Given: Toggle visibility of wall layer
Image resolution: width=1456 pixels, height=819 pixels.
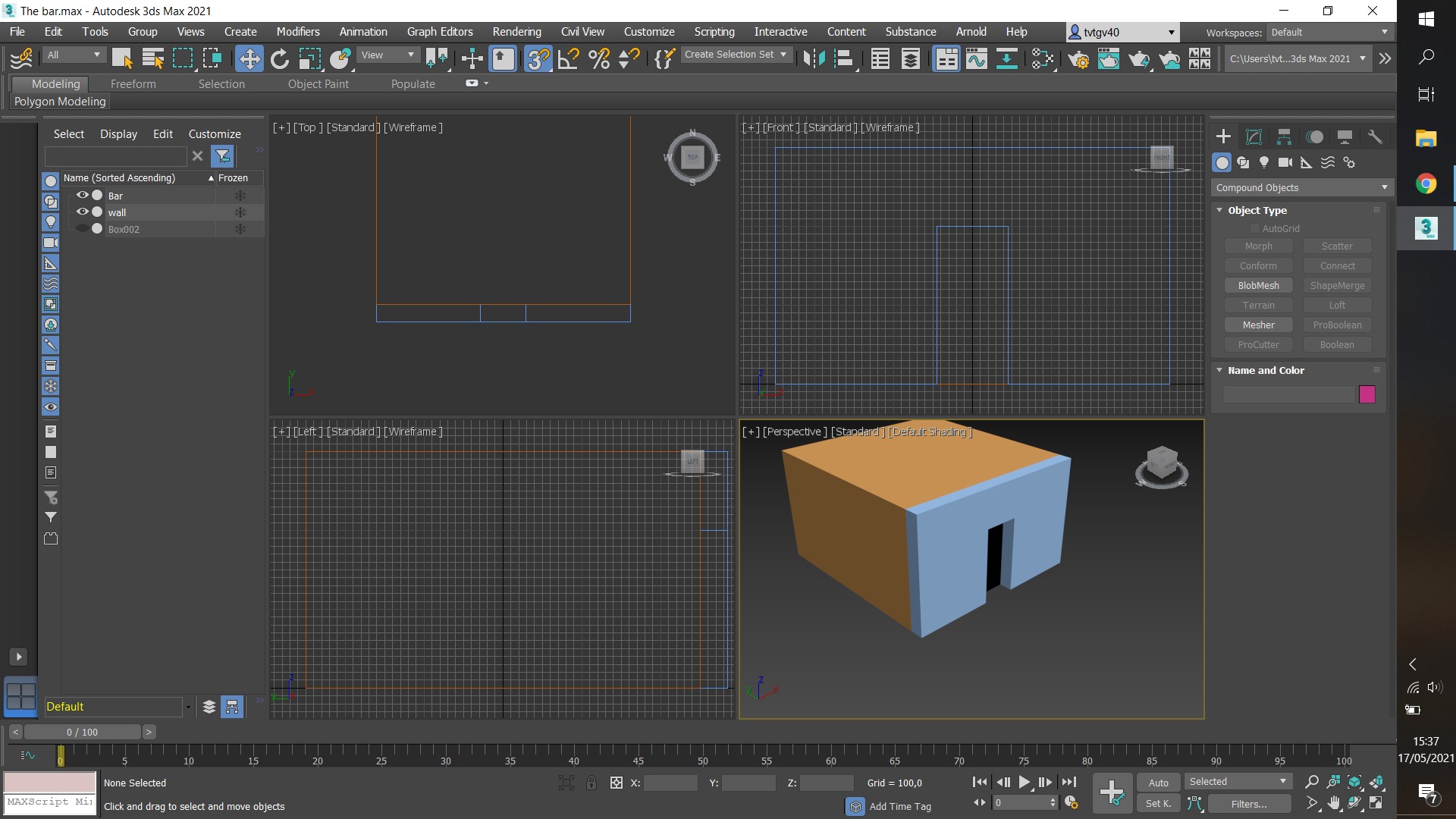Looking at the screenshot, I should pos(82,212).
